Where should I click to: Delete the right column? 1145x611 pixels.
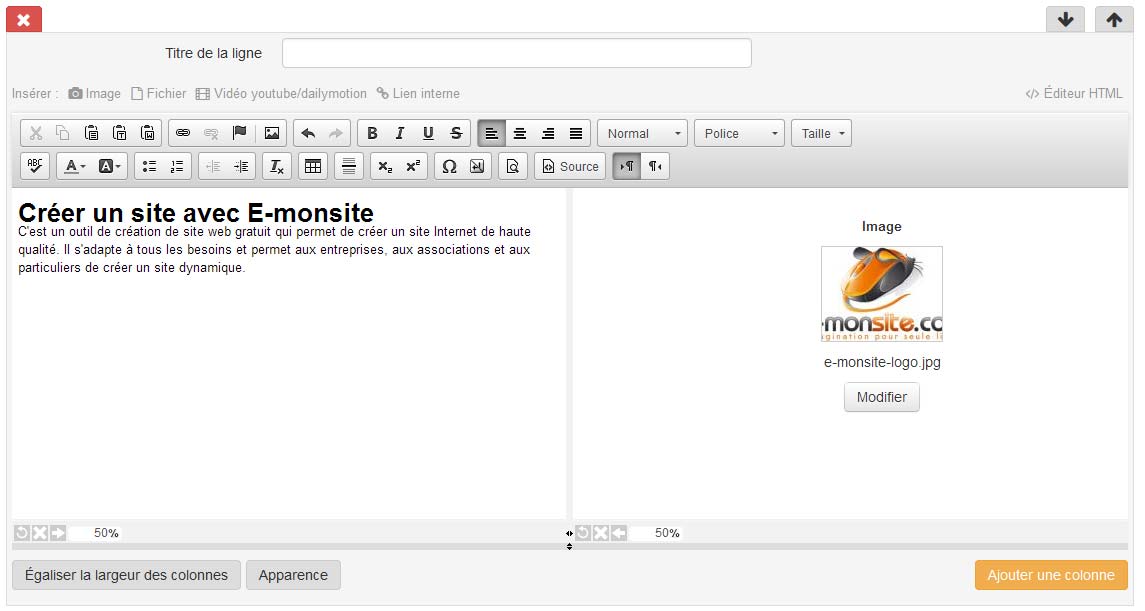click(601, 533)
